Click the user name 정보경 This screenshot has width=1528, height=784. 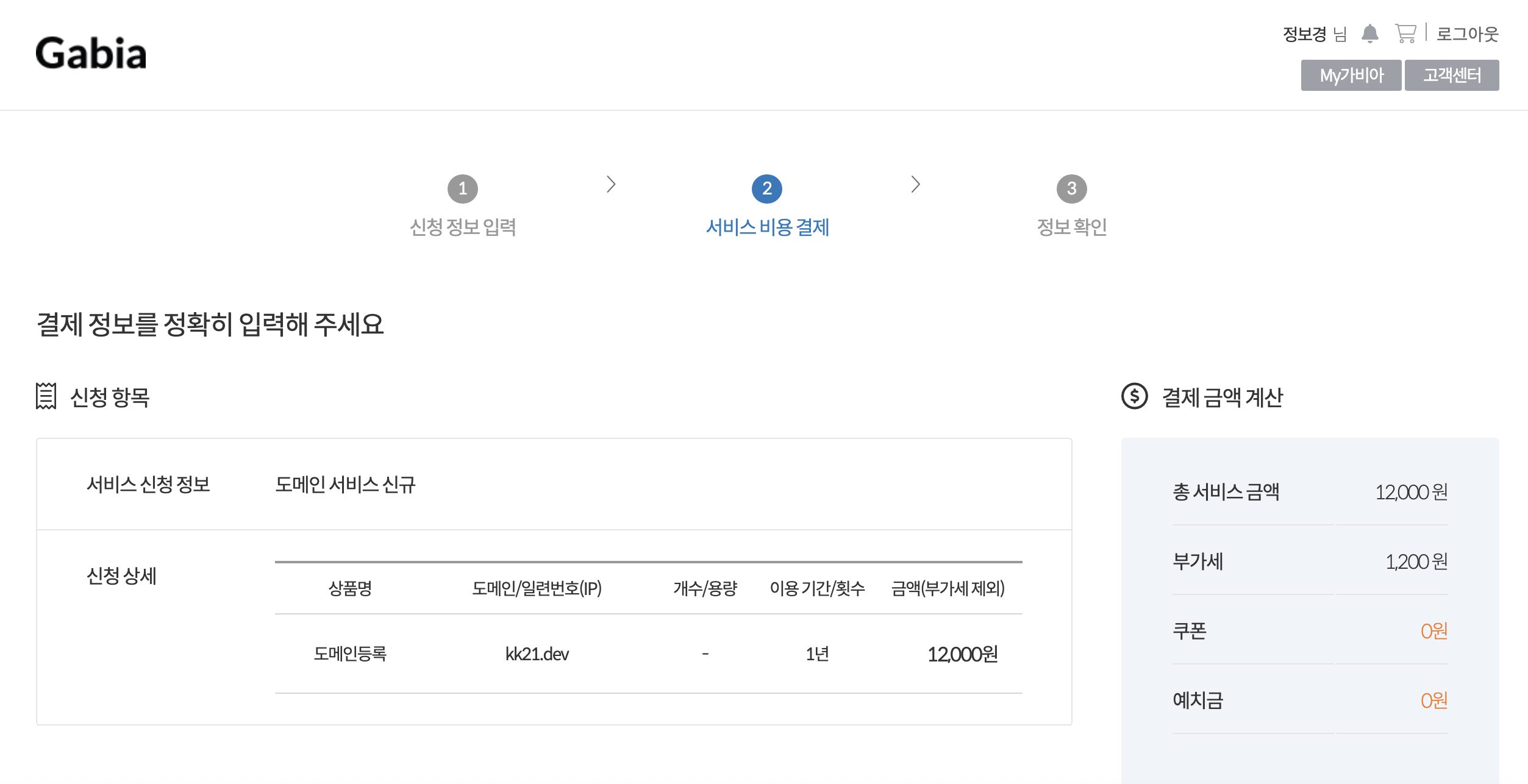point(1304,34)
